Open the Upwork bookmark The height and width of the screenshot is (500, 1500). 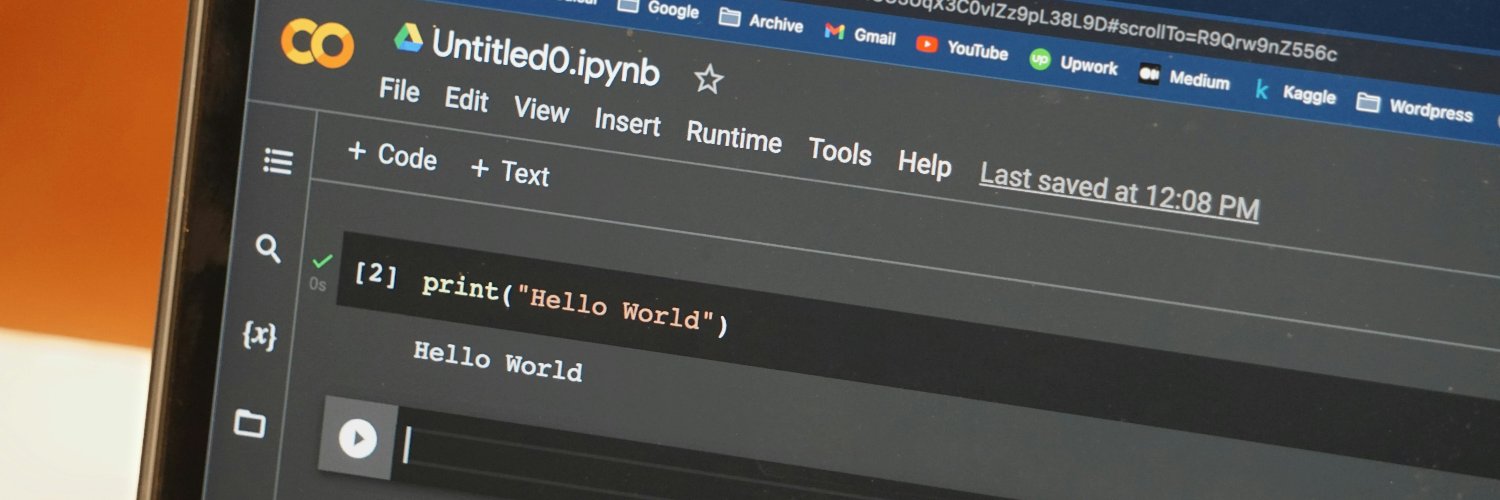tap(1074, 63)
